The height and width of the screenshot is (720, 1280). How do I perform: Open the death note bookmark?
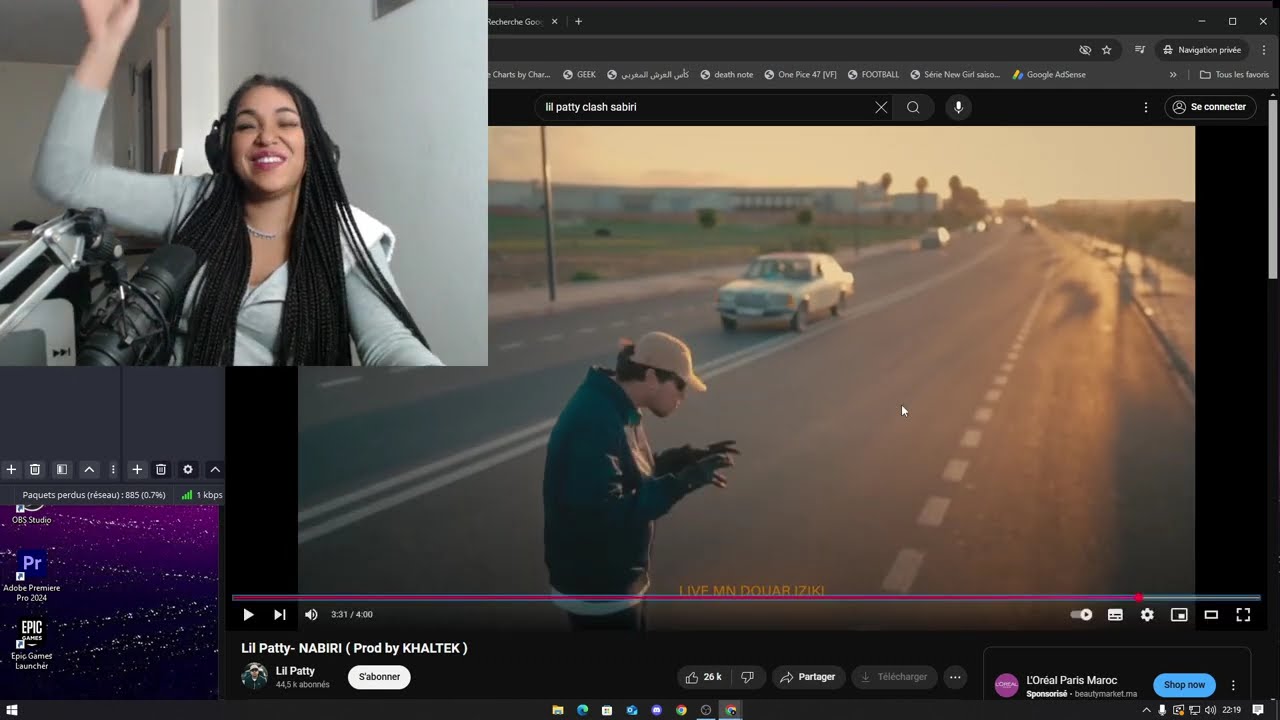click(726, 74)
